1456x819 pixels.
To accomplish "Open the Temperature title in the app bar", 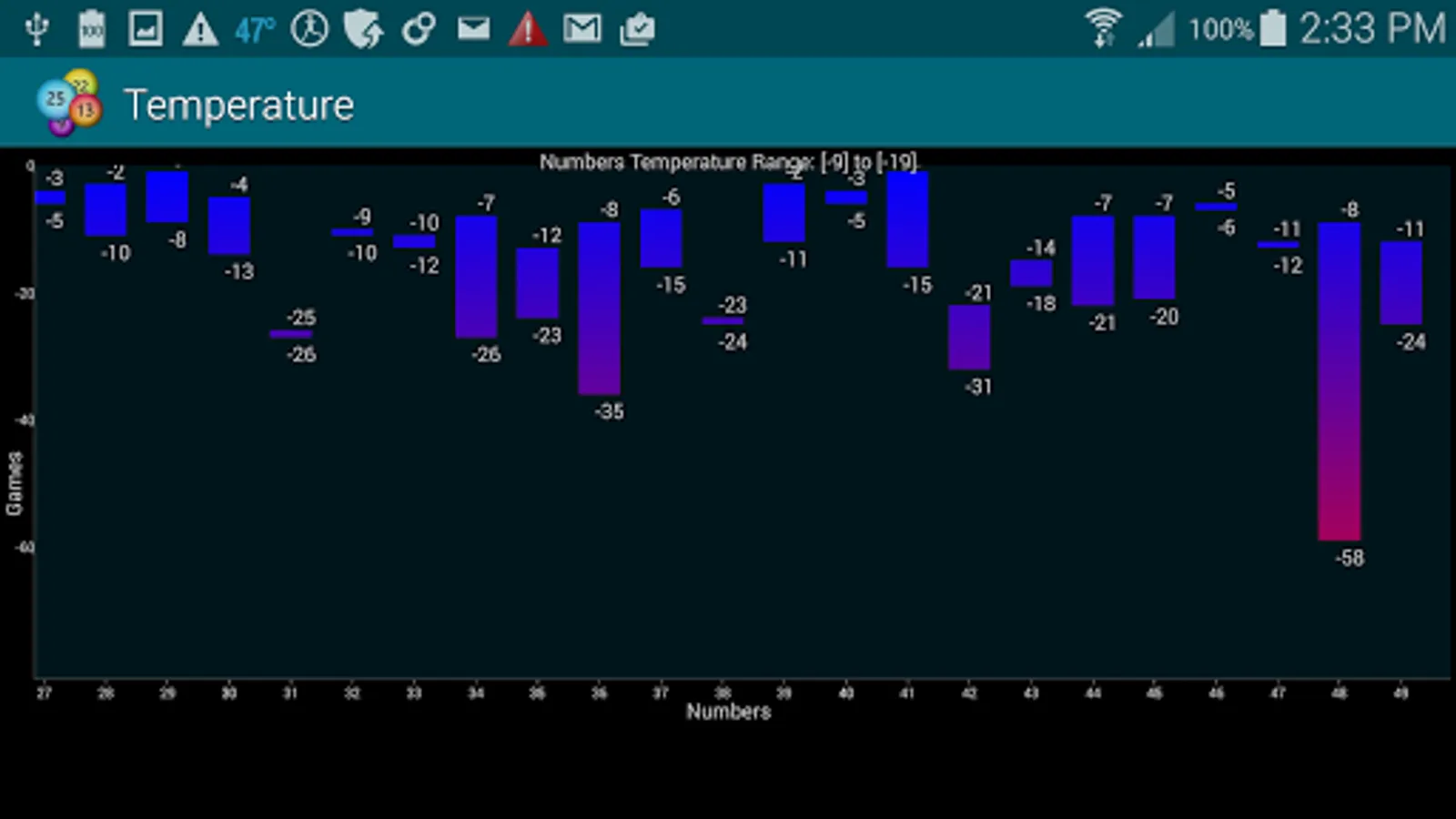I will [x=240, y=102].
